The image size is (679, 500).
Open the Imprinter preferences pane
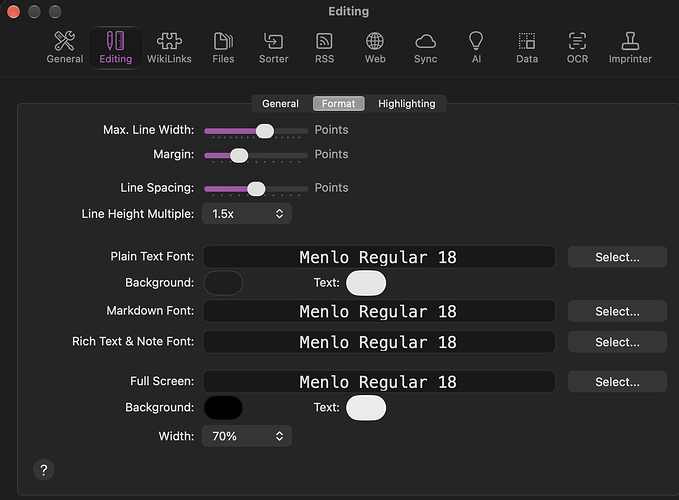point(630,48)
